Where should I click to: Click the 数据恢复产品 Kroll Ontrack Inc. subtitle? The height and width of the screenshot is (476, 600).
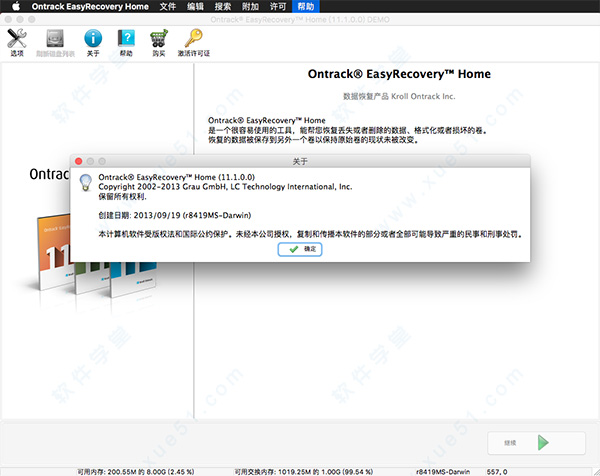click(x=399, y=96)
